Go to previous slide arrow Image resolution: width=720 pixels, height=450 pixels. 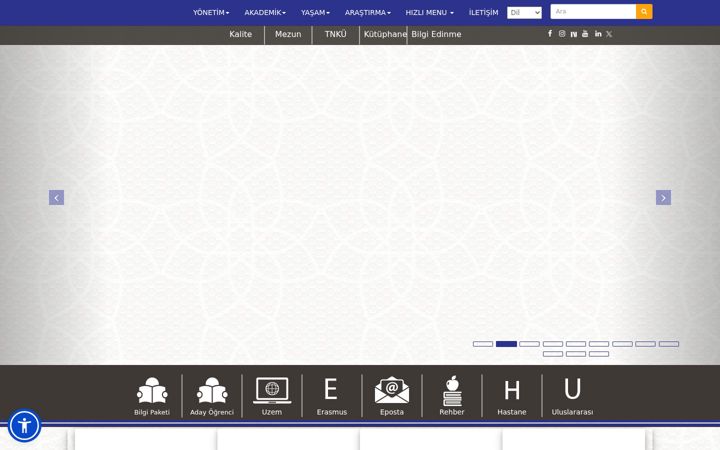56,197
